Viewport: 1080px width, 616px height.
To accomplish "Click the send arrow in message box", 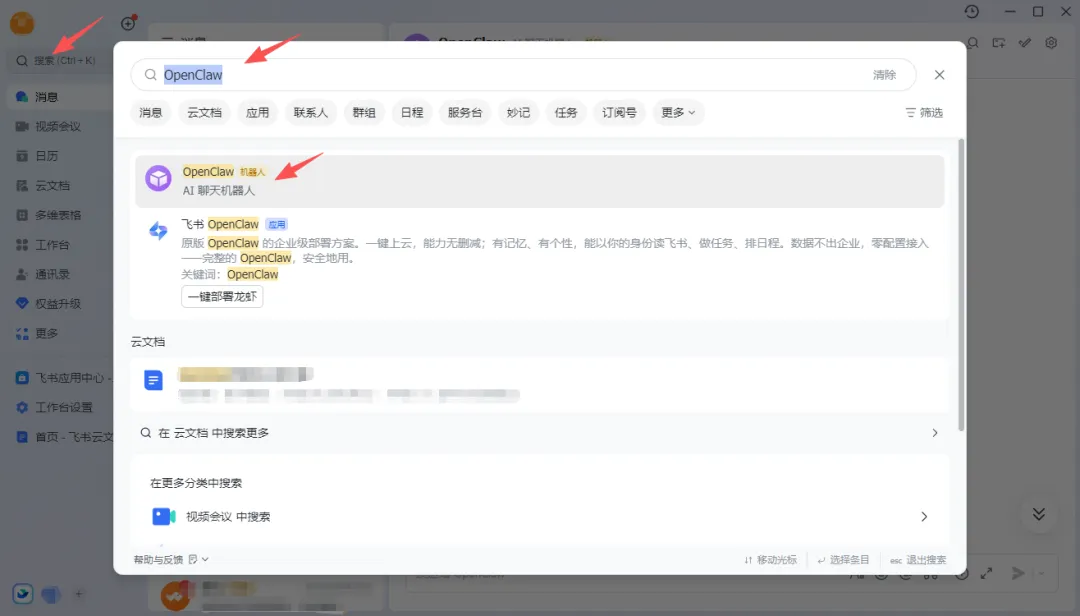I will pyautogui.click(x=1018, y=573).
